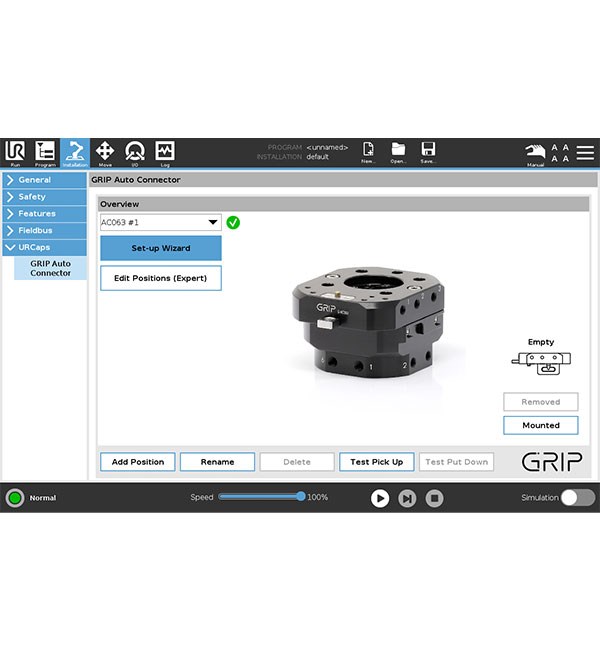This screenshot has width=600, height=650.
Task: Save using the floppy disk icon
Action: tap(428, 152)
